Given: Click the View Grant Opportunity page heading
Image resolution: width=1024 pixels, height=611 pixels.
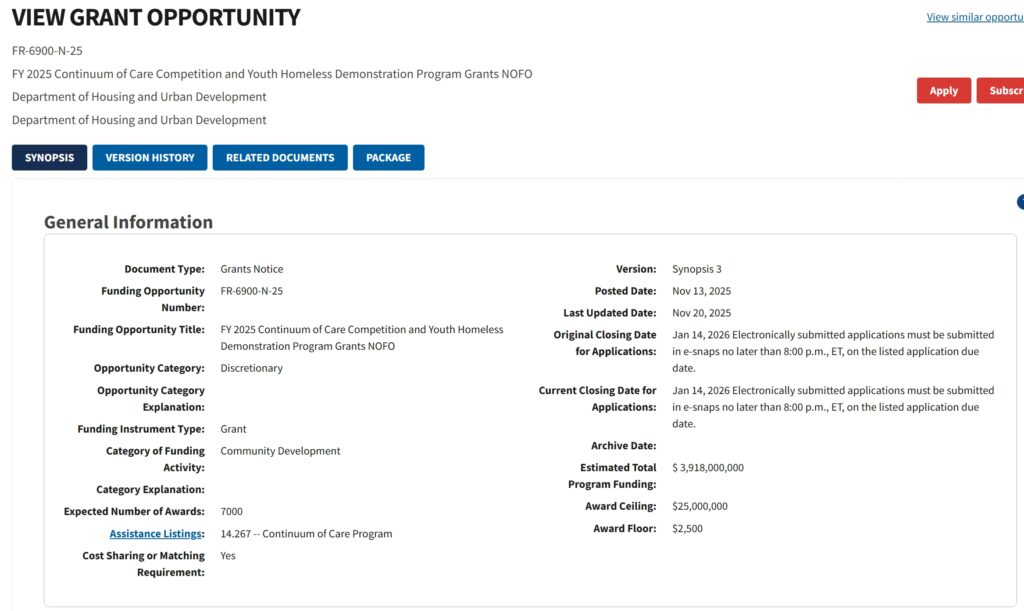Looking at the screenshot, I should coord(156,18).
